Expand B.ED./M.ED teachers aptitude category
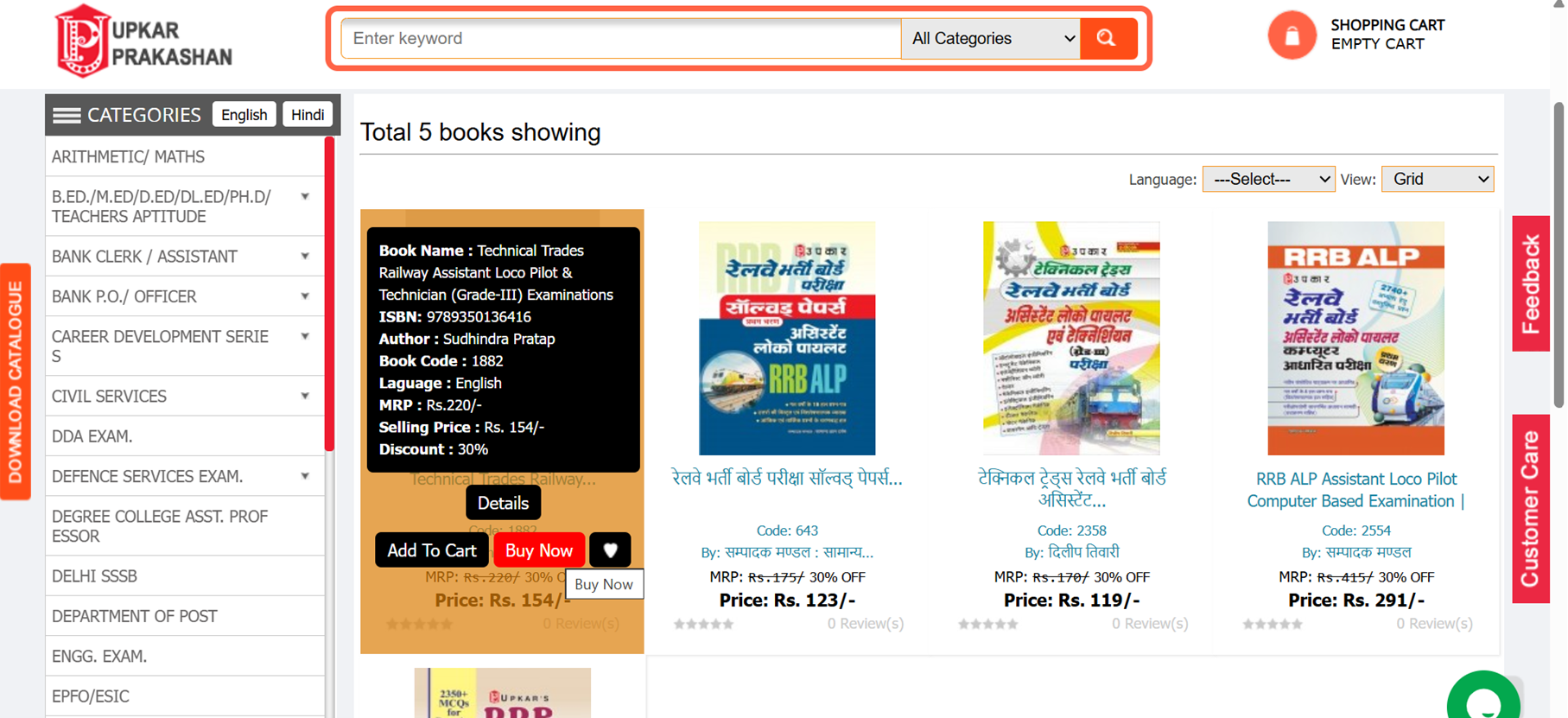The width and height of the screenshot is (1568, 718). 305,197
